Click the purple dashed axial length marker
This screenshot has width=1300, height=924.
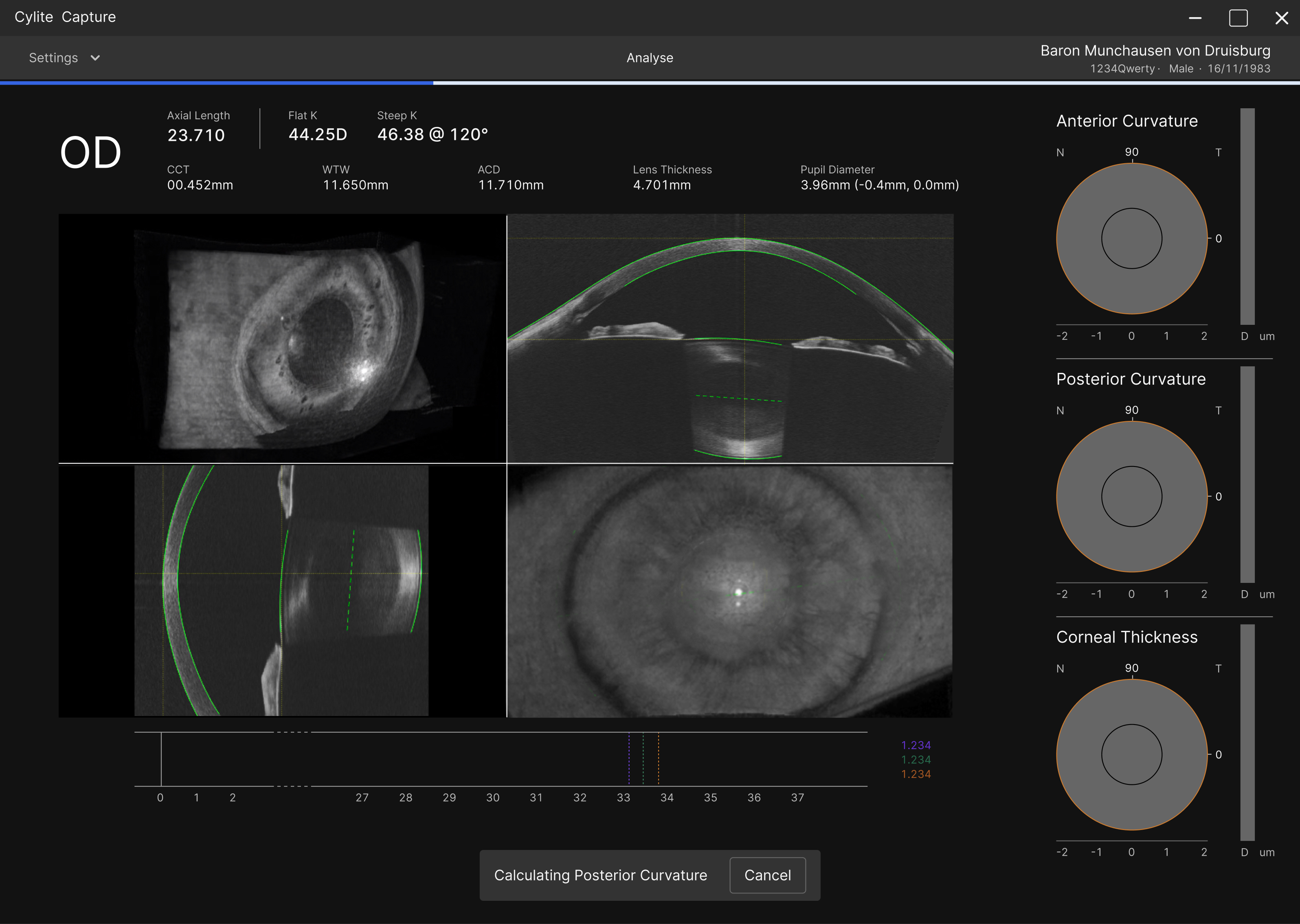click(x=629, y=758)
